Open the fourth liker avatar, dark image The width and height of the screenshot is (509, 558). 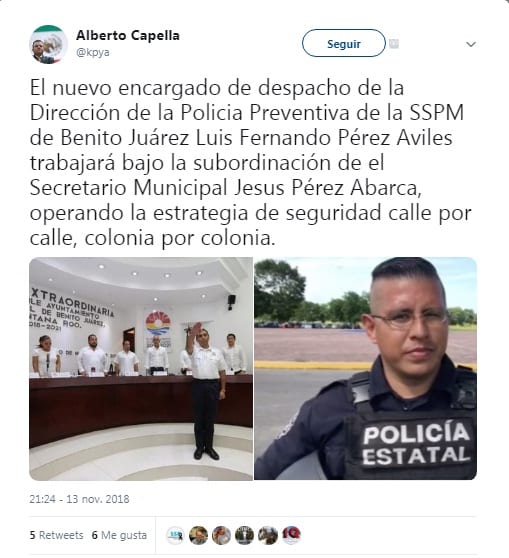pyautogui.click(x=245, y=535)
